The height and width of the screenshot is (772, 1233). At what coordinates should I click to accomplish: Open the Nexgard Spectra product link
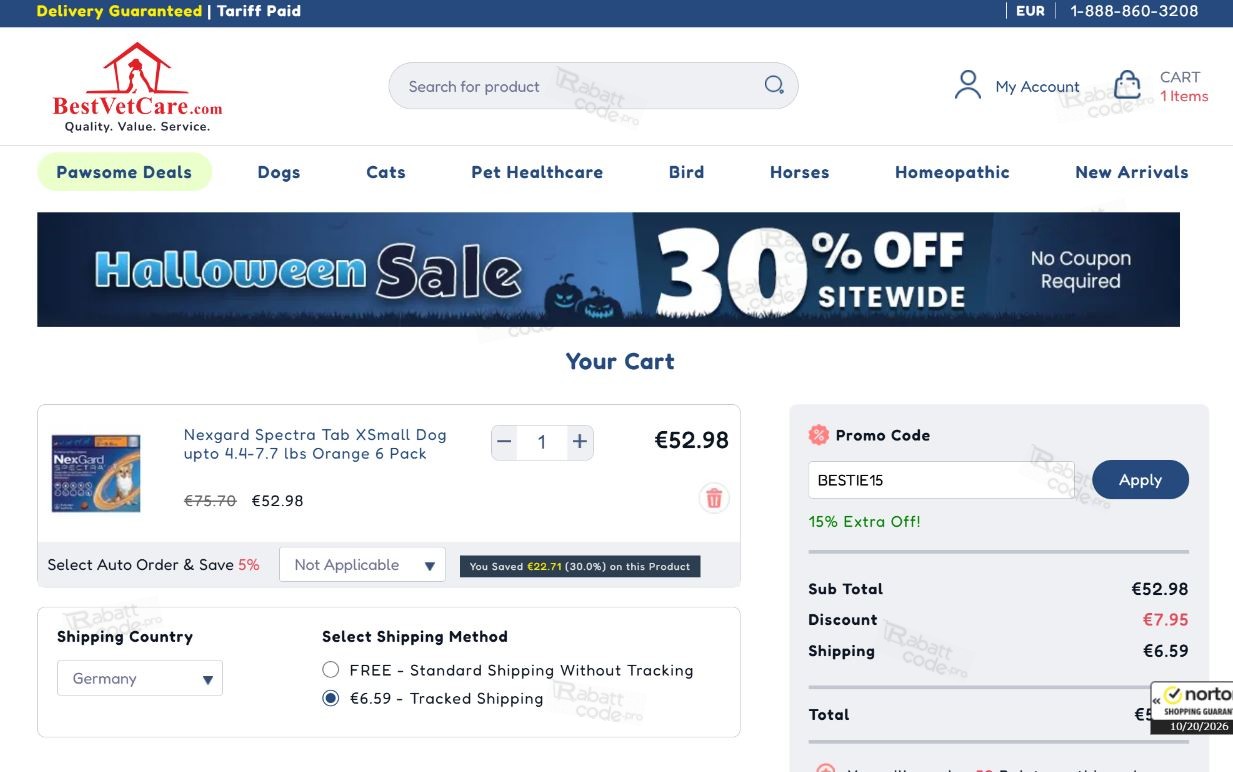[x=315, y=444]
